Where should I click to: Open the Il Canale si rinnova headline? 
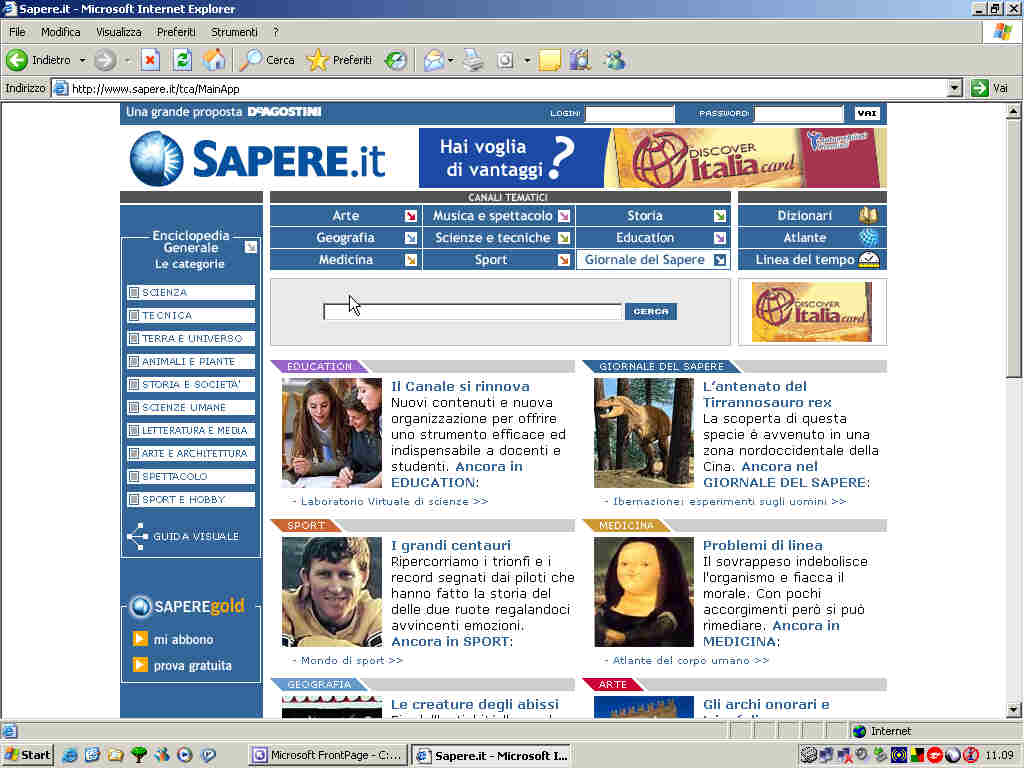(460, 387)
